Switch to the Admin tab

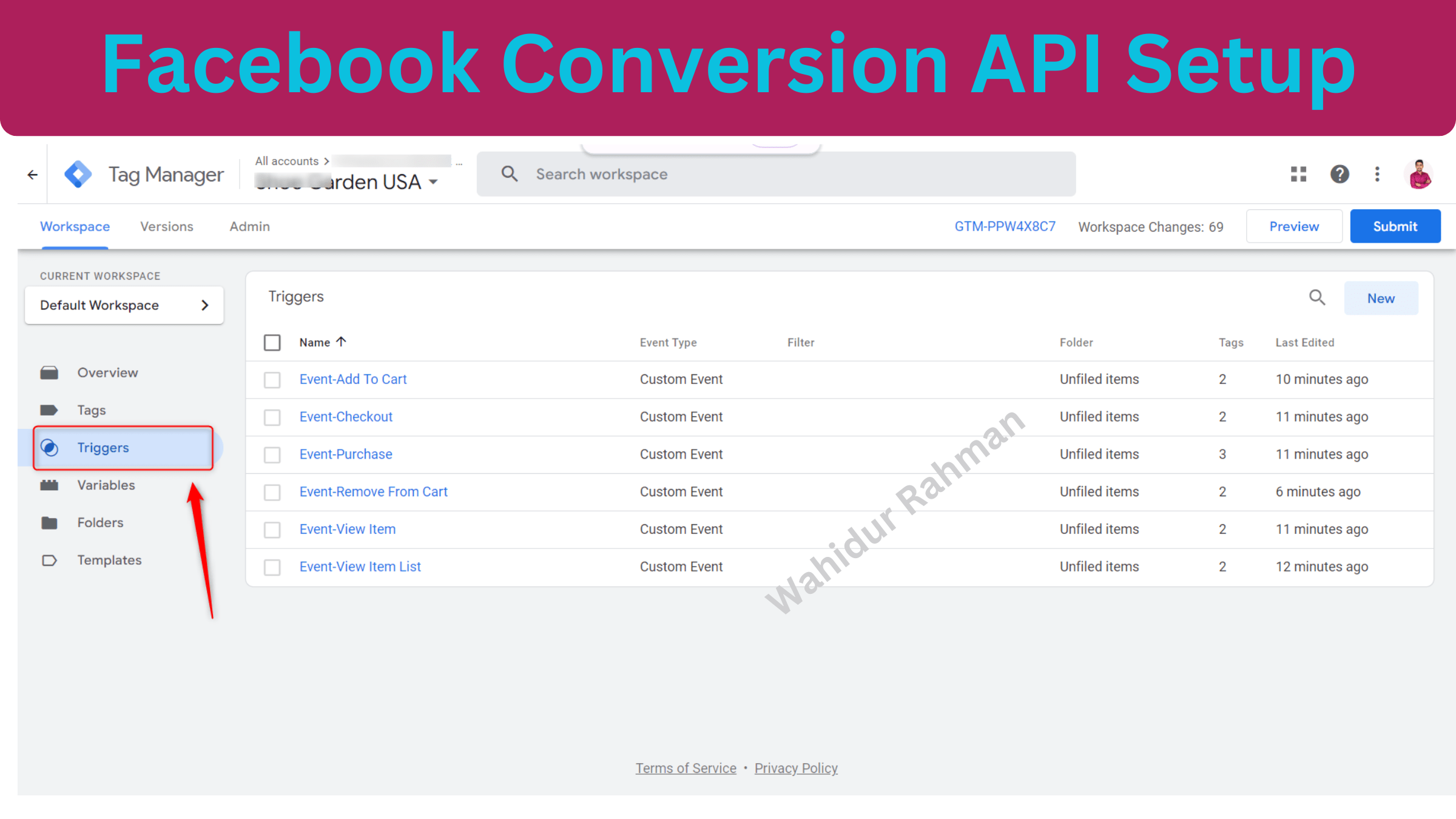(x=249, y=226)
